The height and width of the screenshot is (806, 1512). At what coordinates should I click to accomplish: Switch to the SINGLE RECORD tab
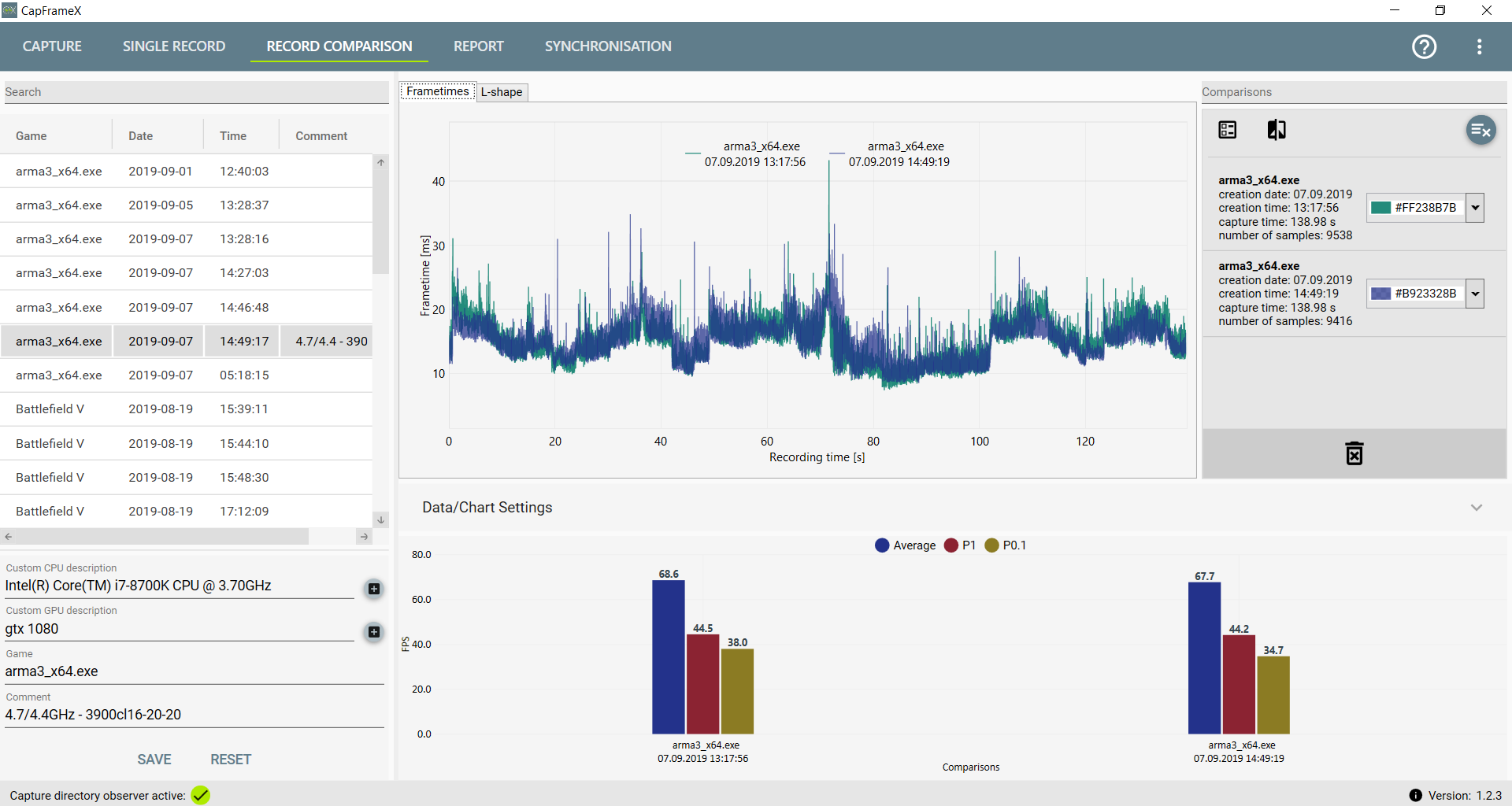(174, 46)
